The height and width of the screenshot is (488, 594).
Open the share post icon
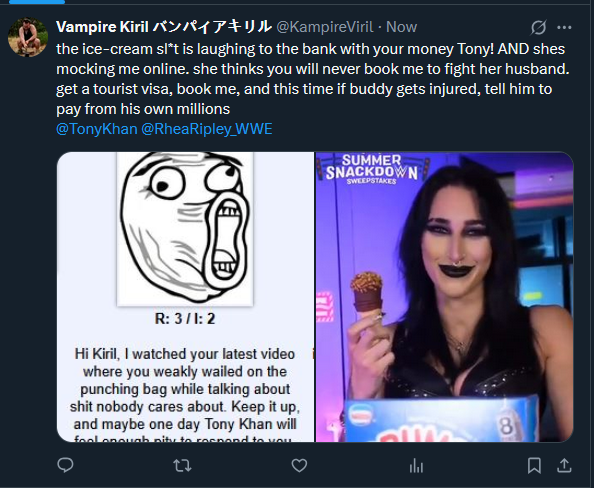(x=564, y=465)
